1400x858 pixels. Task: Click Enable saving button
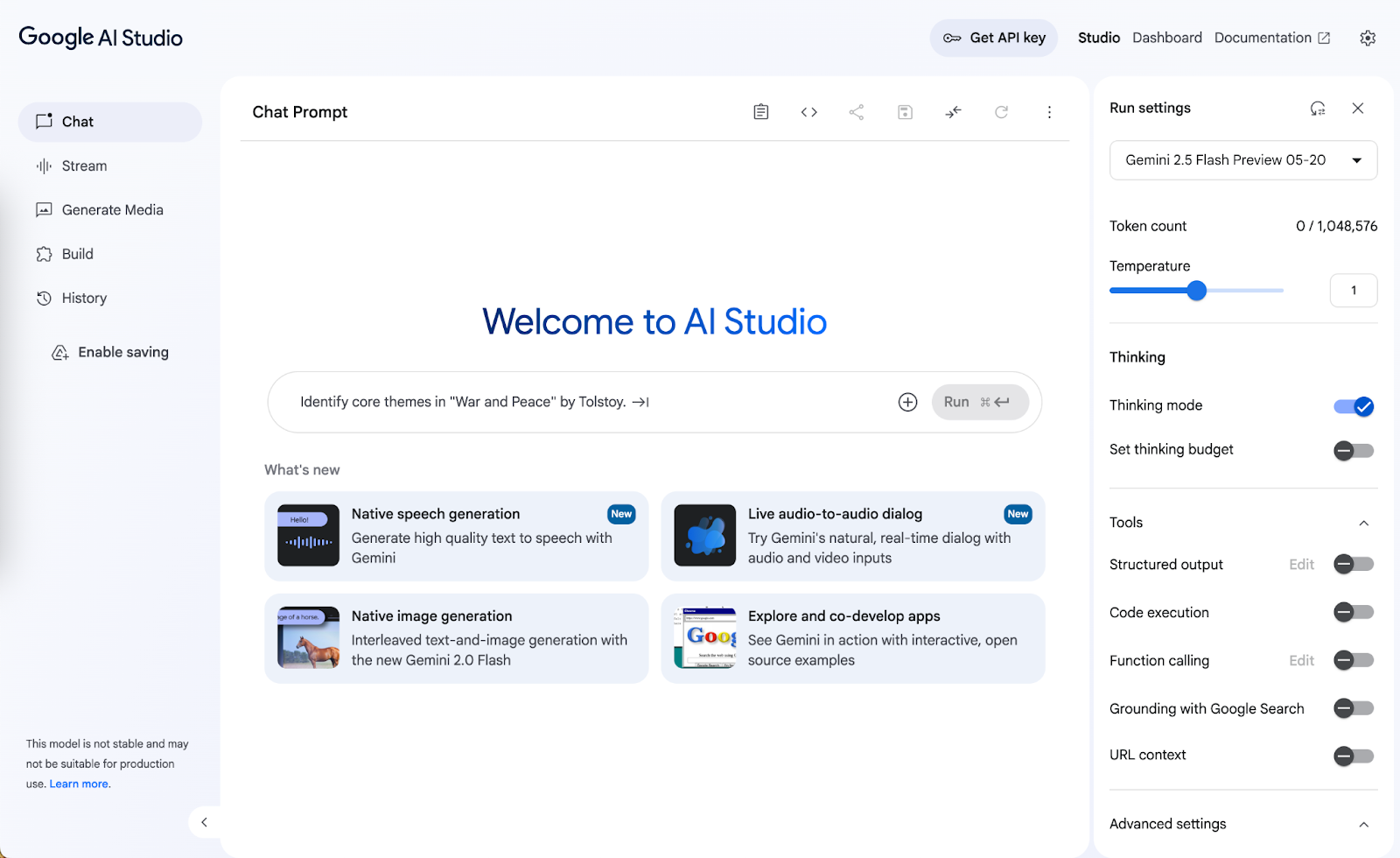(x=110, y=353)
